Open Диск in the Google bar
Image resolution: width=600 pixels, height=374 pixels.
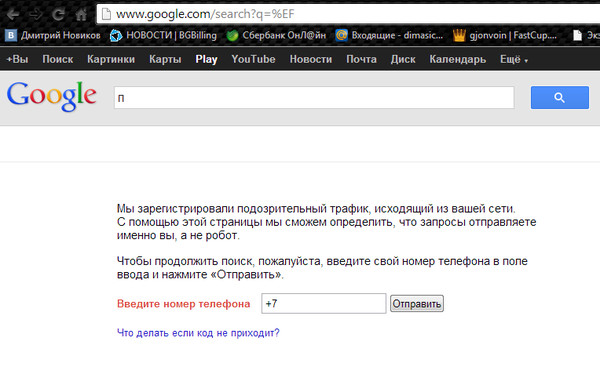click(403, 59)
